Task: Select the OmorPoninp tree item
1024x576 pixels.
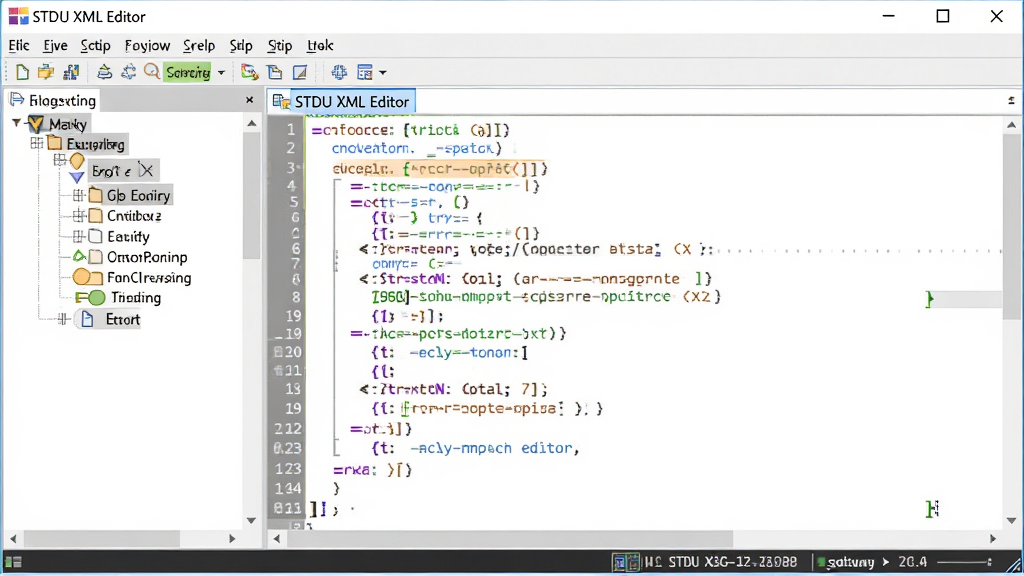Action: [x=147, y=257]
